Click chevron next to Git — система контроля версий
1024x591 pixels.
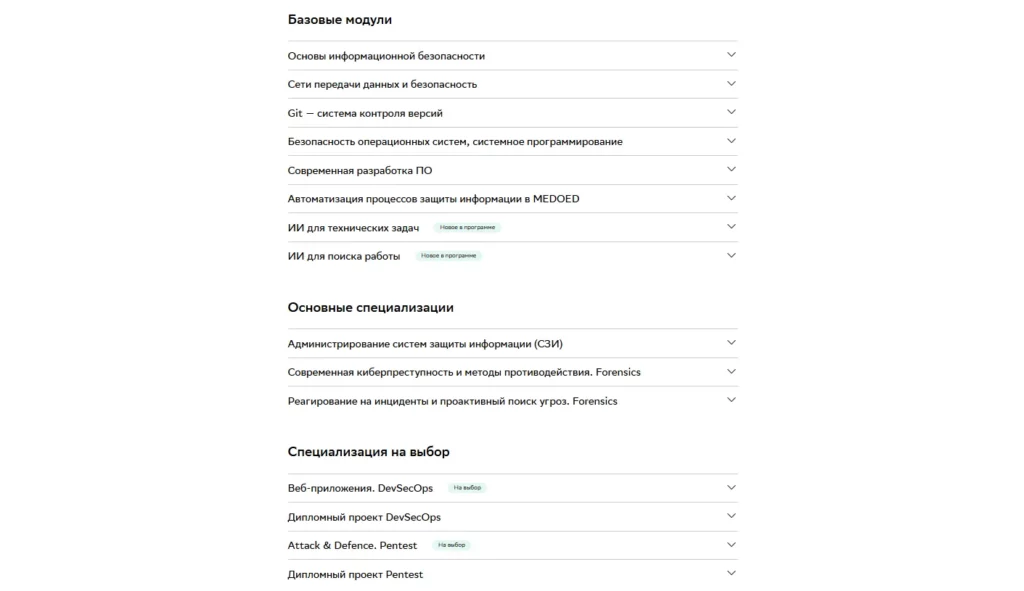[731, 112]
